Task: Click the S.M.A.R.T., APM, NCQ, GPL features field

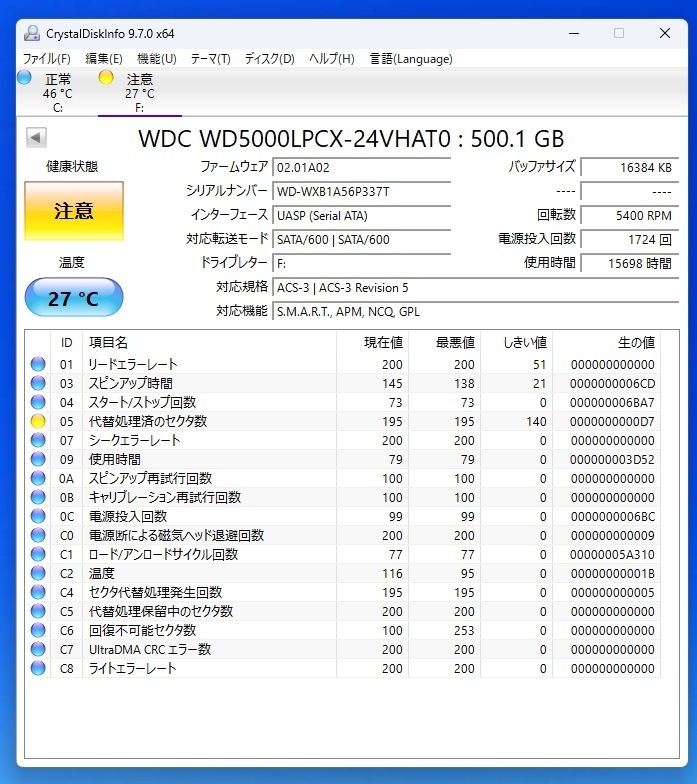Action: [476, 312]
